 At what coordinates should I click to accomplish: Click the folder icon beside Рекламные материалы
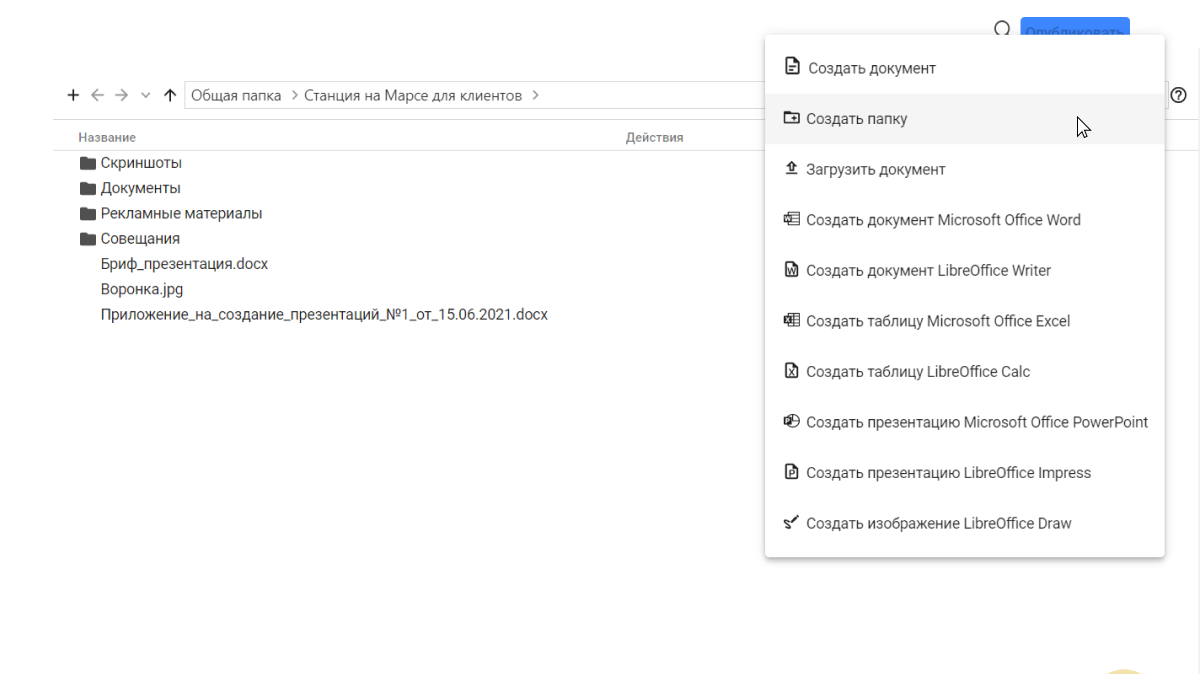(88, 213)
